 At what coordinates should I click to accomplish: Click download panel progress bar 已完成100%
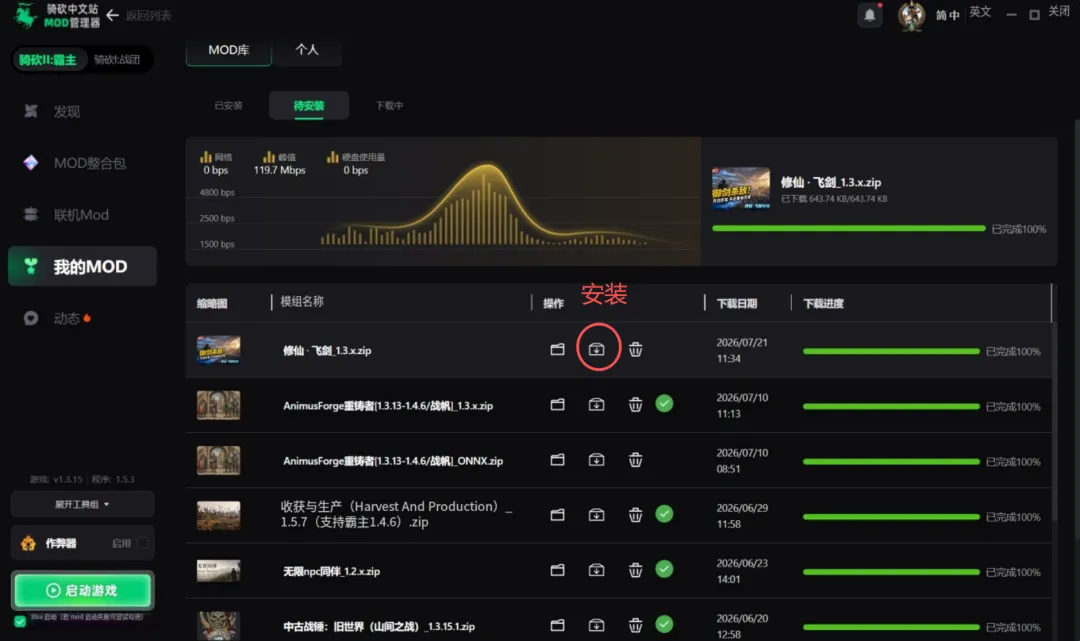849,228
